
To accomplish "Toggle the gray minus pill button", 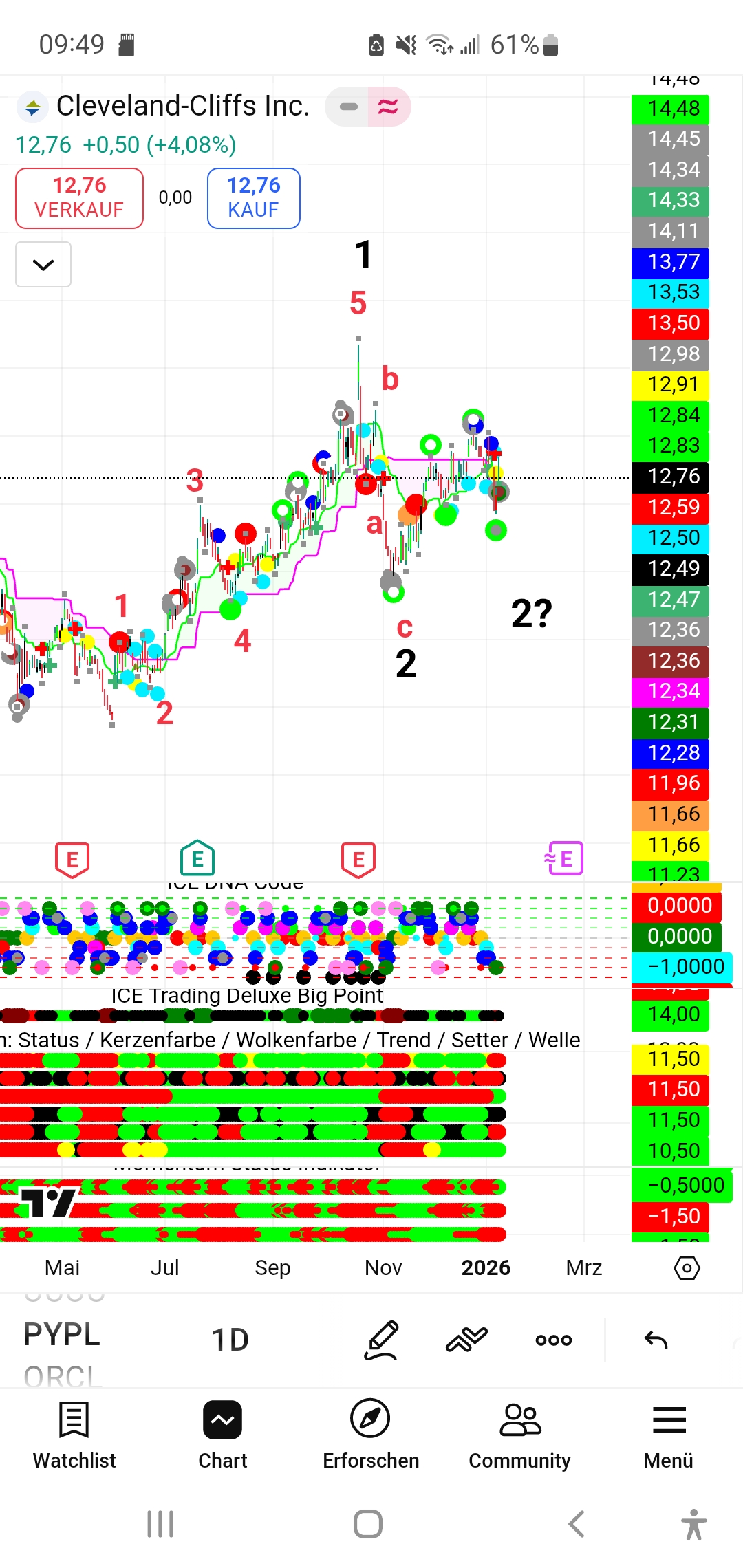I will click(349, 107).
